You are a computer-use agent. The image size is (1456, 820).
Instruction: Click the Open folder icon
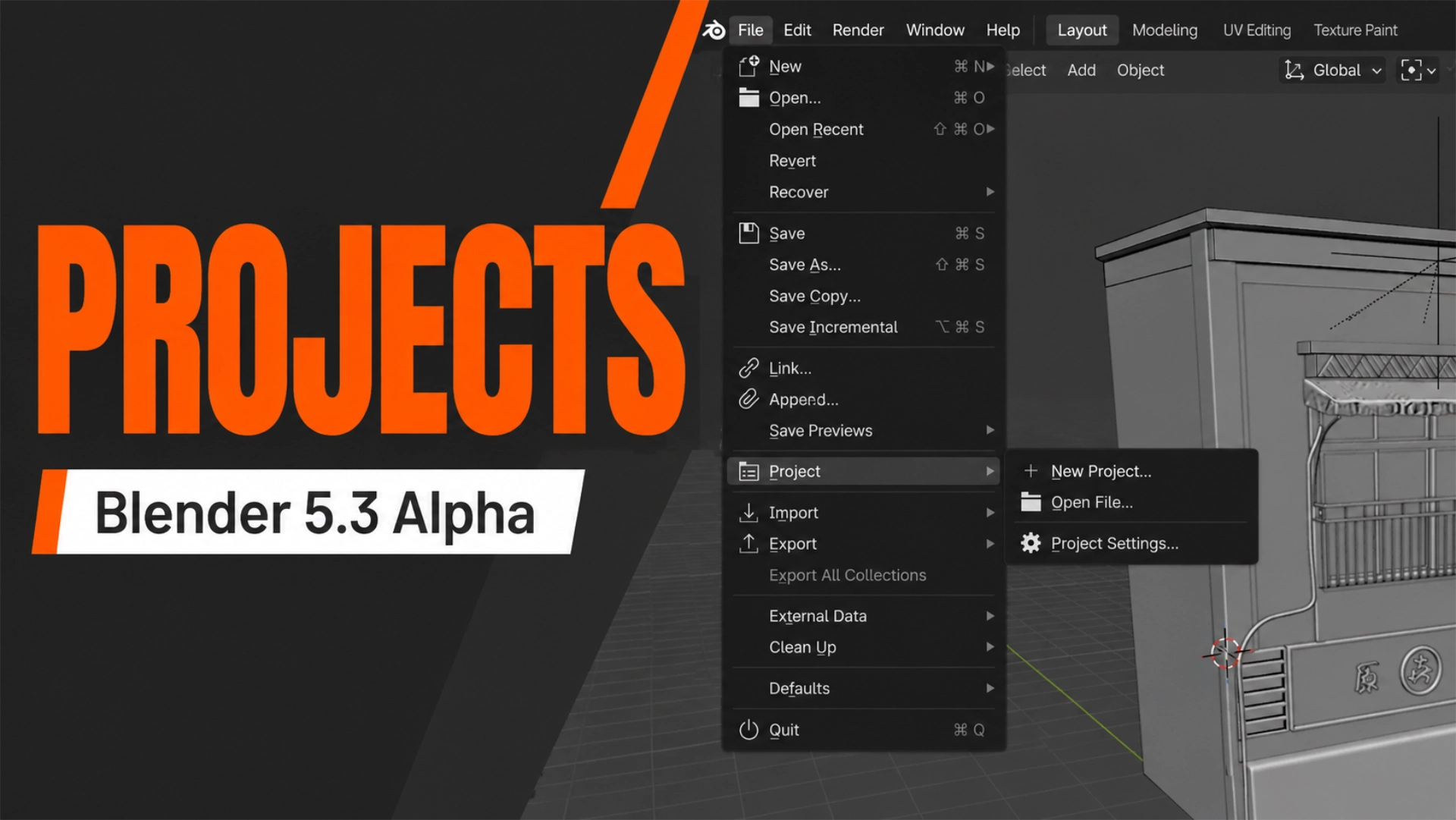(748, 97)
